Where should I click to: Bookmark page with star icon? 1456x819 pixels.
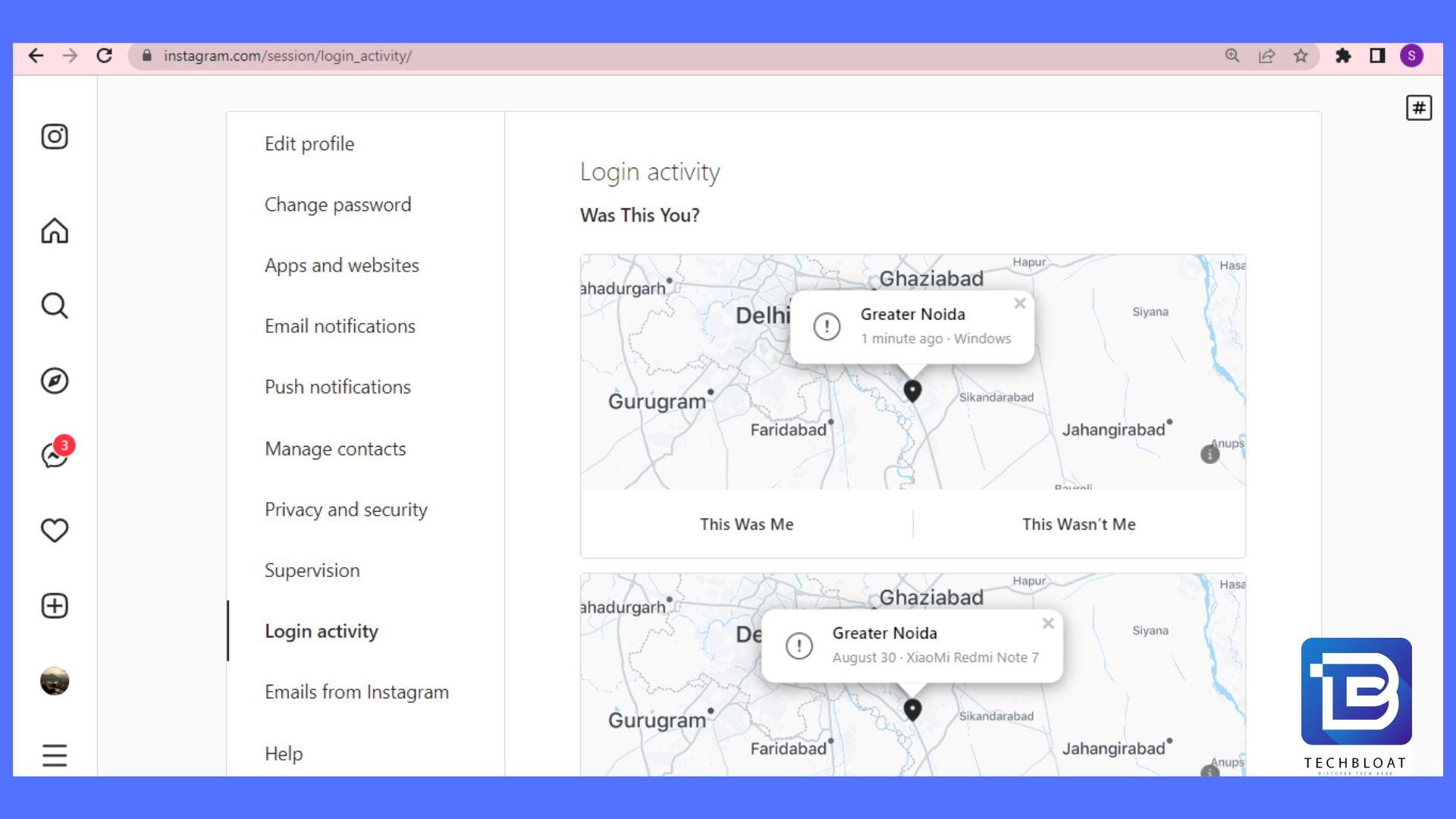pos(1301,56)
